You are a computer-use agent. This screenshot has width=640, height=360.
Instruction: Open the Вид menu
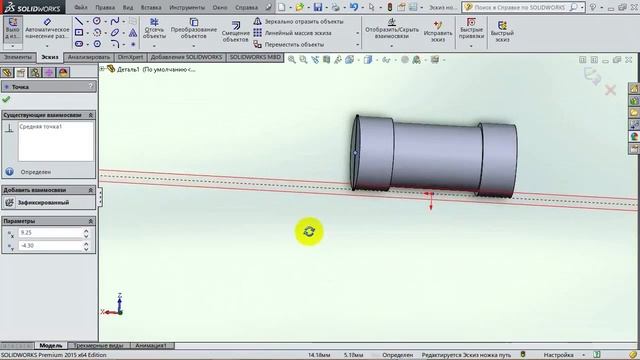(128, 7)
